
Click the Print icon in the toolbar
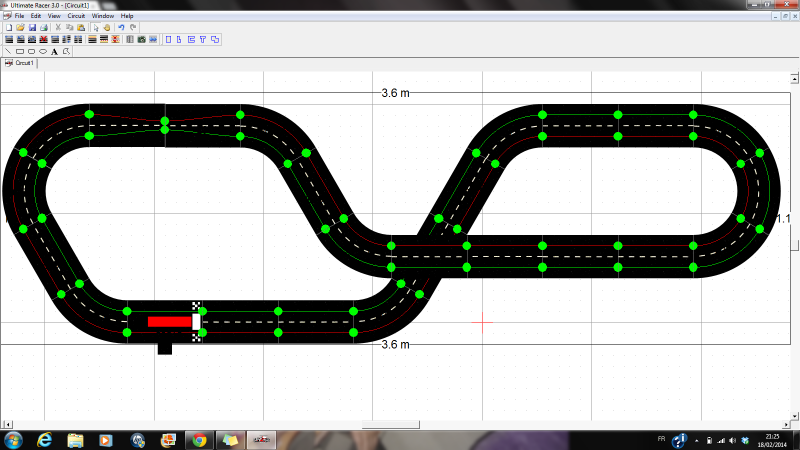pos(42,27)
